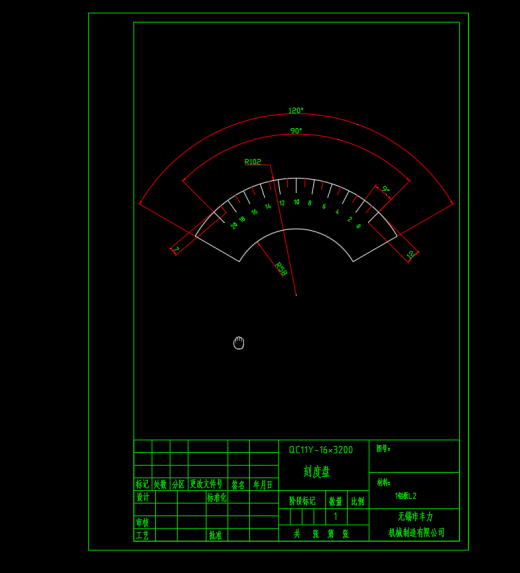Click the 年月日 cell in revision table
Viewport: 520px width, 573px height.
pyautogui.click(x=263, y=485)
